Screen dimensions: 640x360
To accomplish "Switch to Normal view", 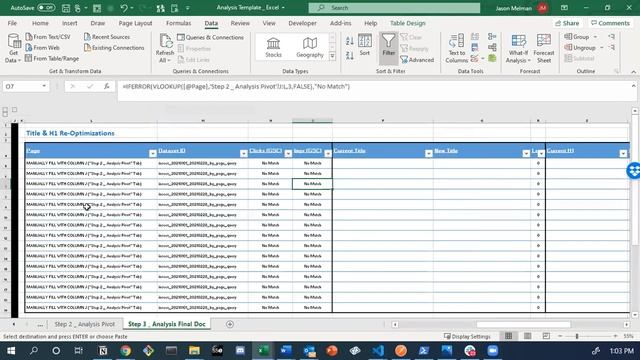I will coord(509,336).
